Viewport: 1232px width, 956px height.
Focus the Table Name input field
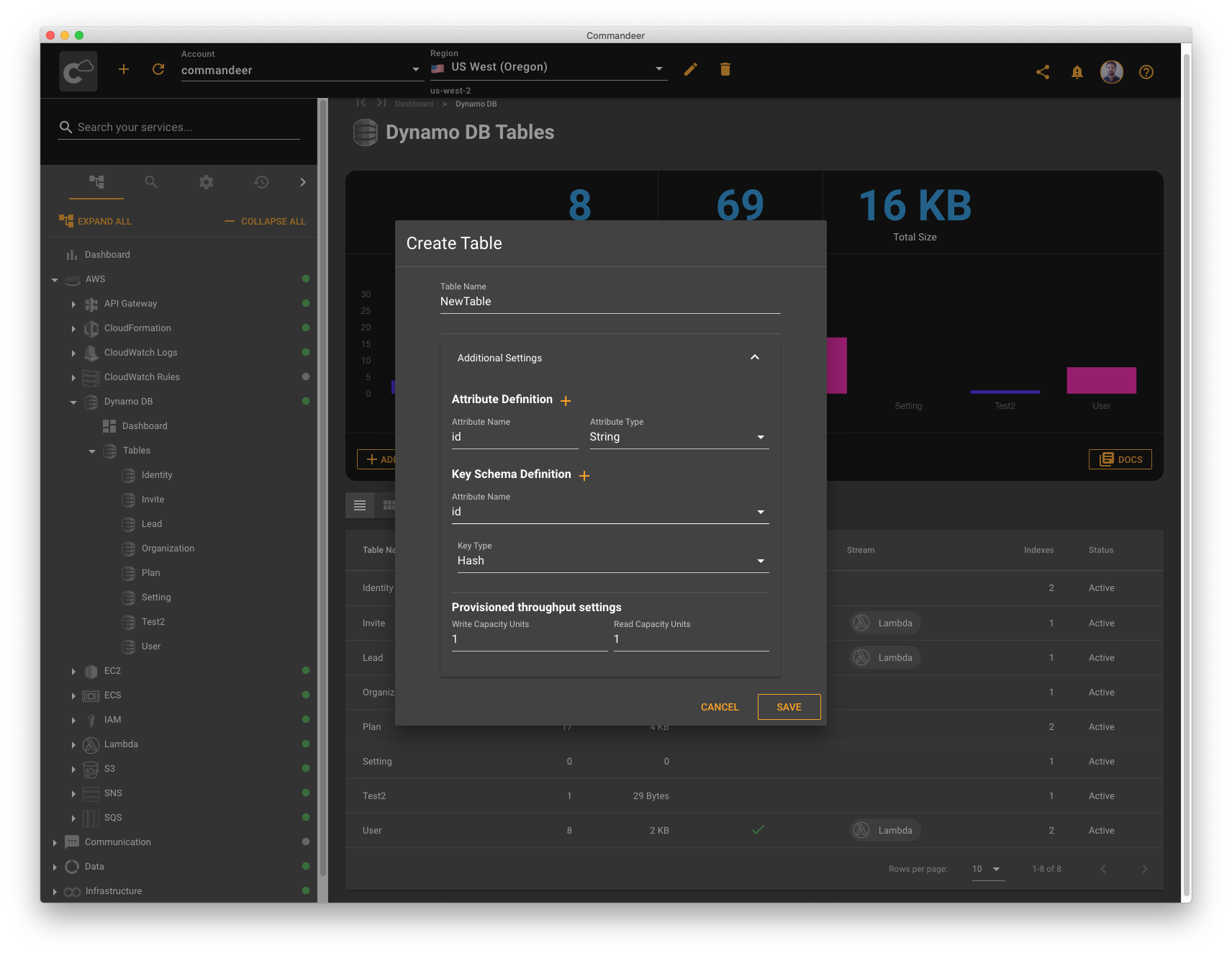coord(610,302)
